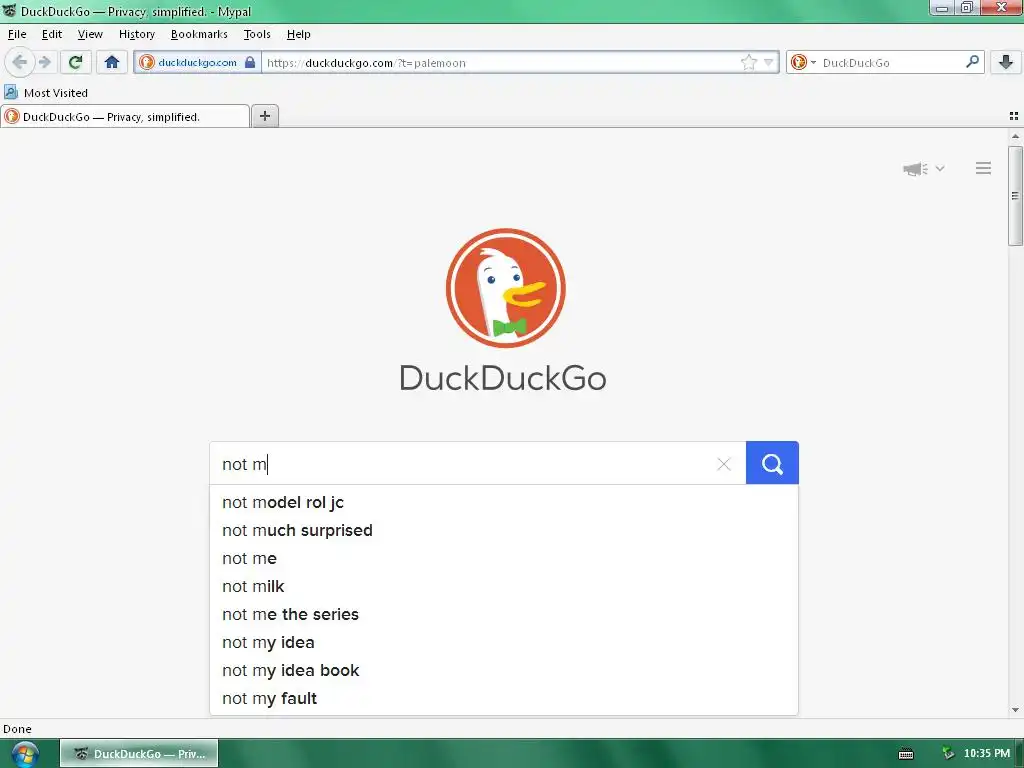Screen dimensions: 1024x768
Task: Click the duckduckgo.com site identity badge
Action: pos(197,63)
